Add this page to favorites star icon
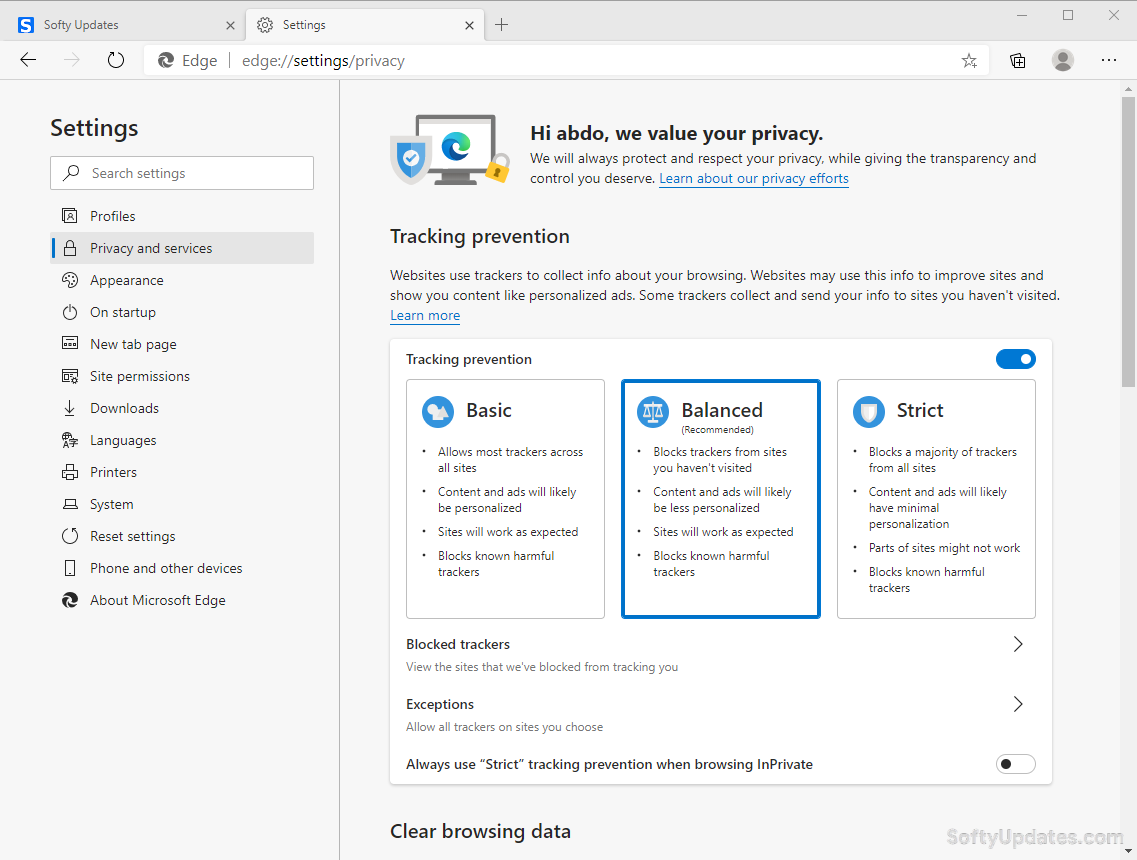The width and height of the screenshot is (1137, 860). (x=969, y=61)
